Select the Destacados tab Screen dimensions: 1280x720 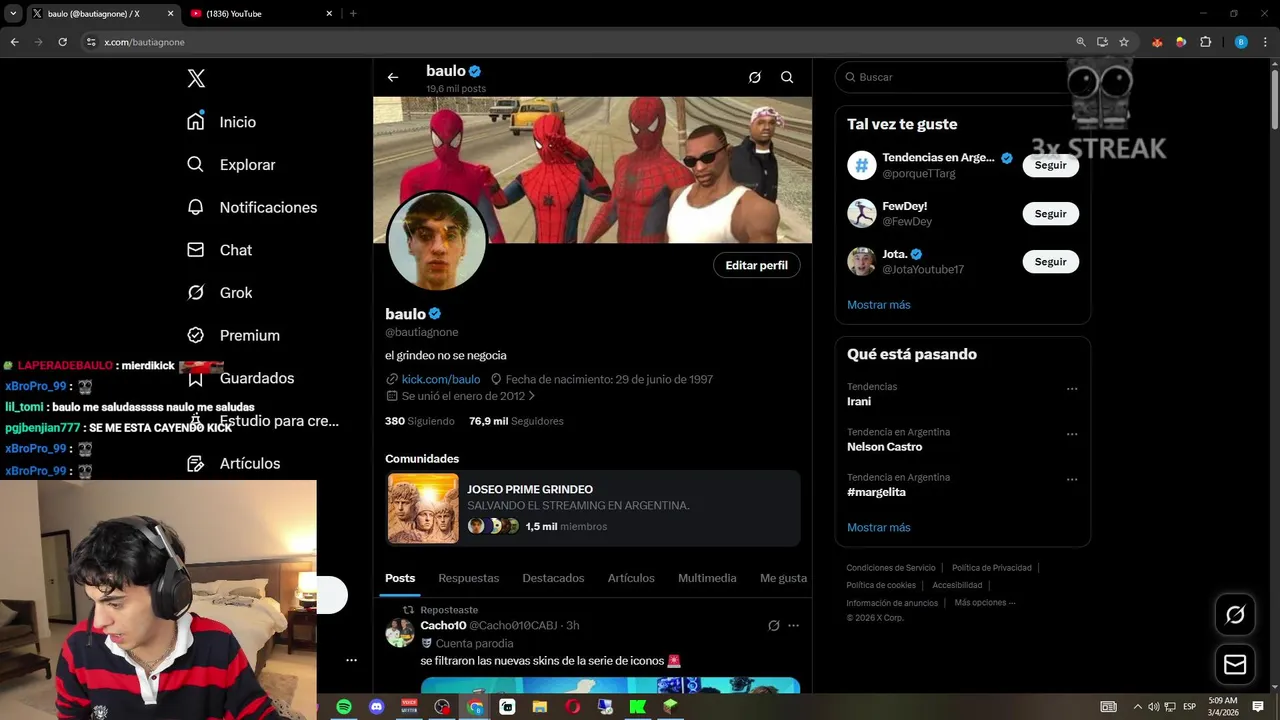point(553,578)
